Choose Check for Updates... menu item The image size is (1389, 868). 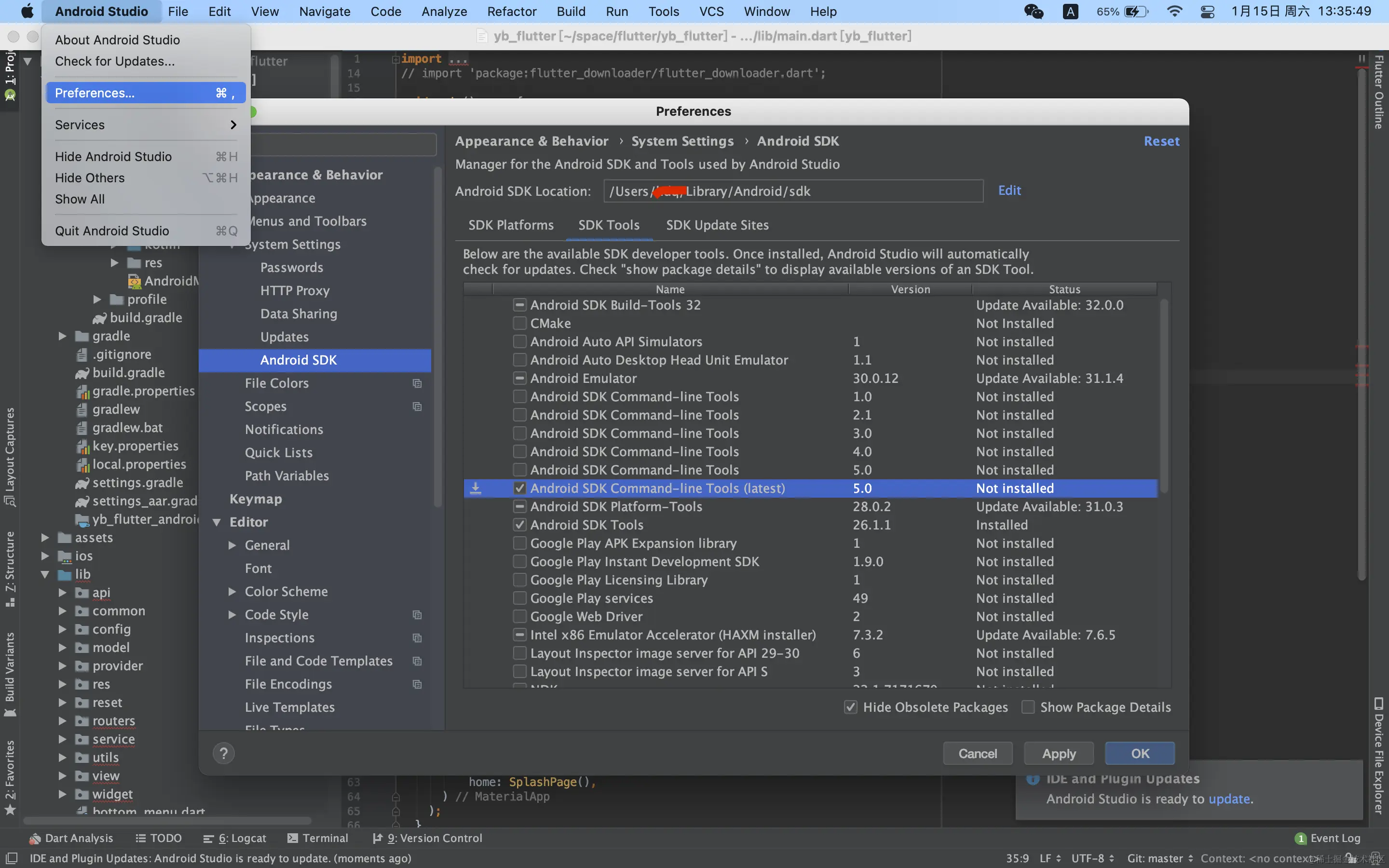tap(115, 61)
